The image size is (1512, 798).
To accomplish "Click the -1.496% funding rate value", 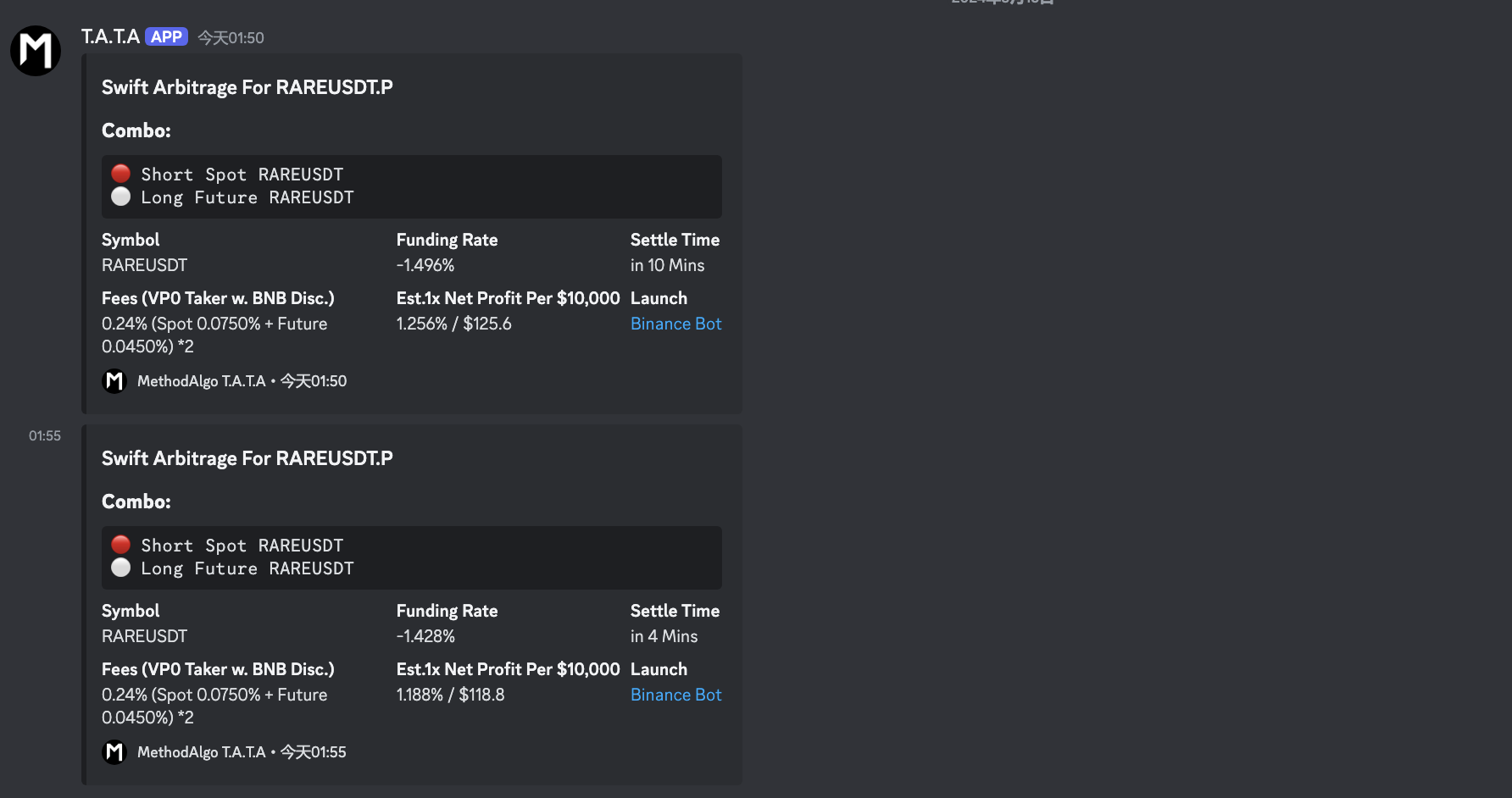I will [425, 265].
